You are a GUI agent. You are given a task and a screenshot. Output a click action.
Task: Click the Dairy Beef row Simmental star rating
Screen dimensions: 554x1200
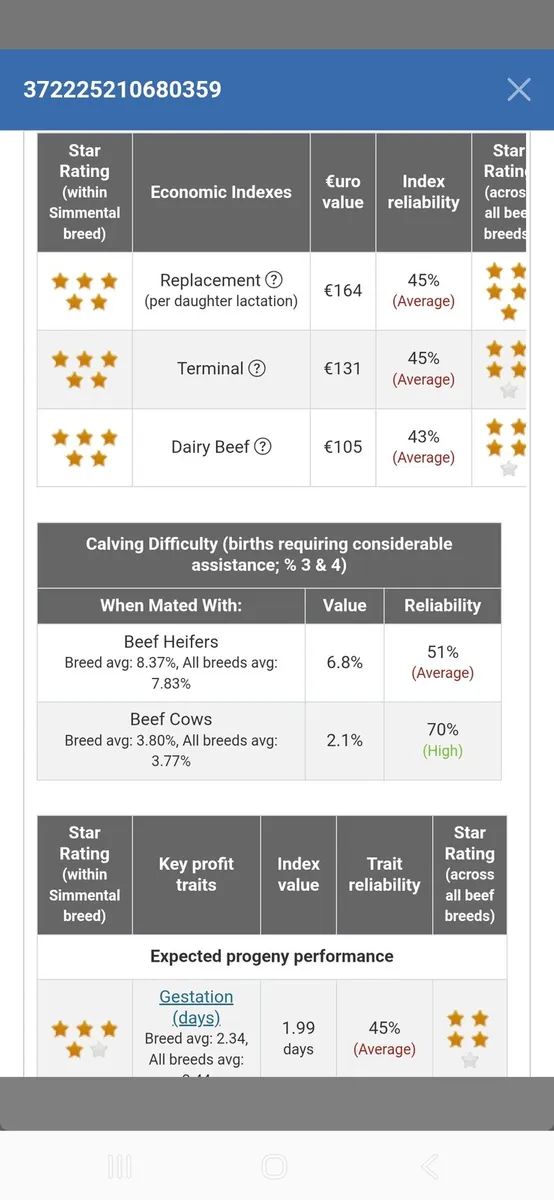click(x=85, y=447)
